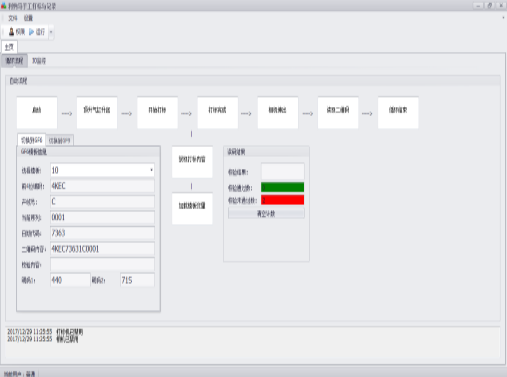Click the blue play run icon
507x377 pixels.
coord(31,32)
